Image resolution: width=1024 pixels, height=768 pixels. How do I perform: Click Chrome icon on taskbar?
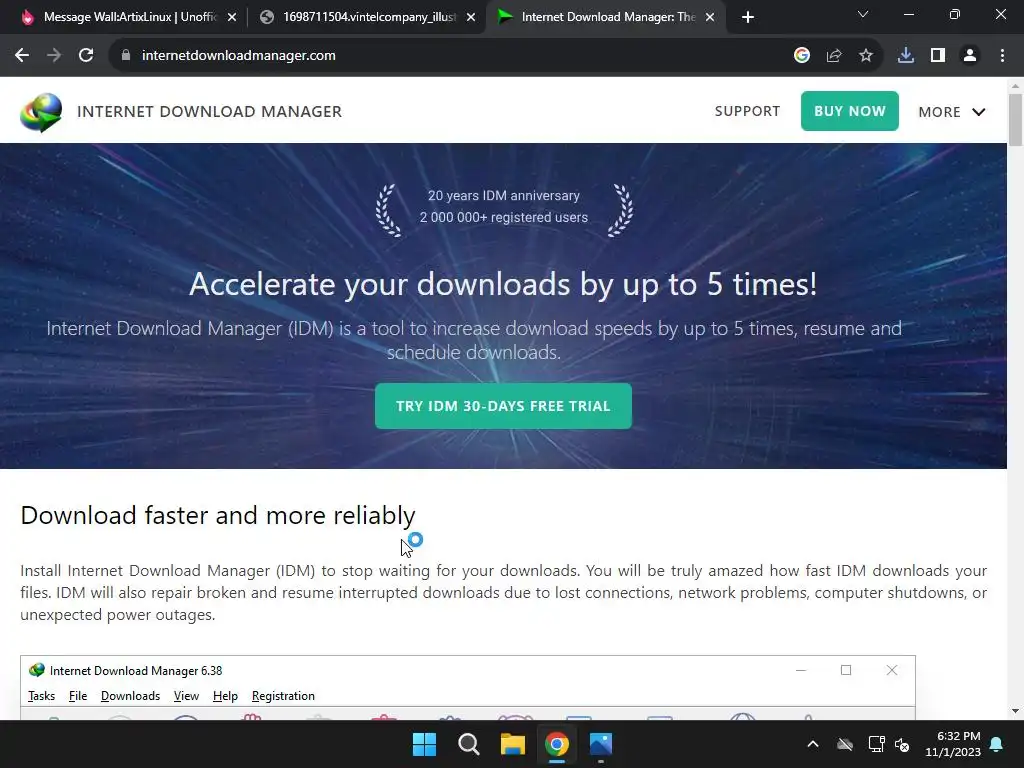[x=557, y=744]
